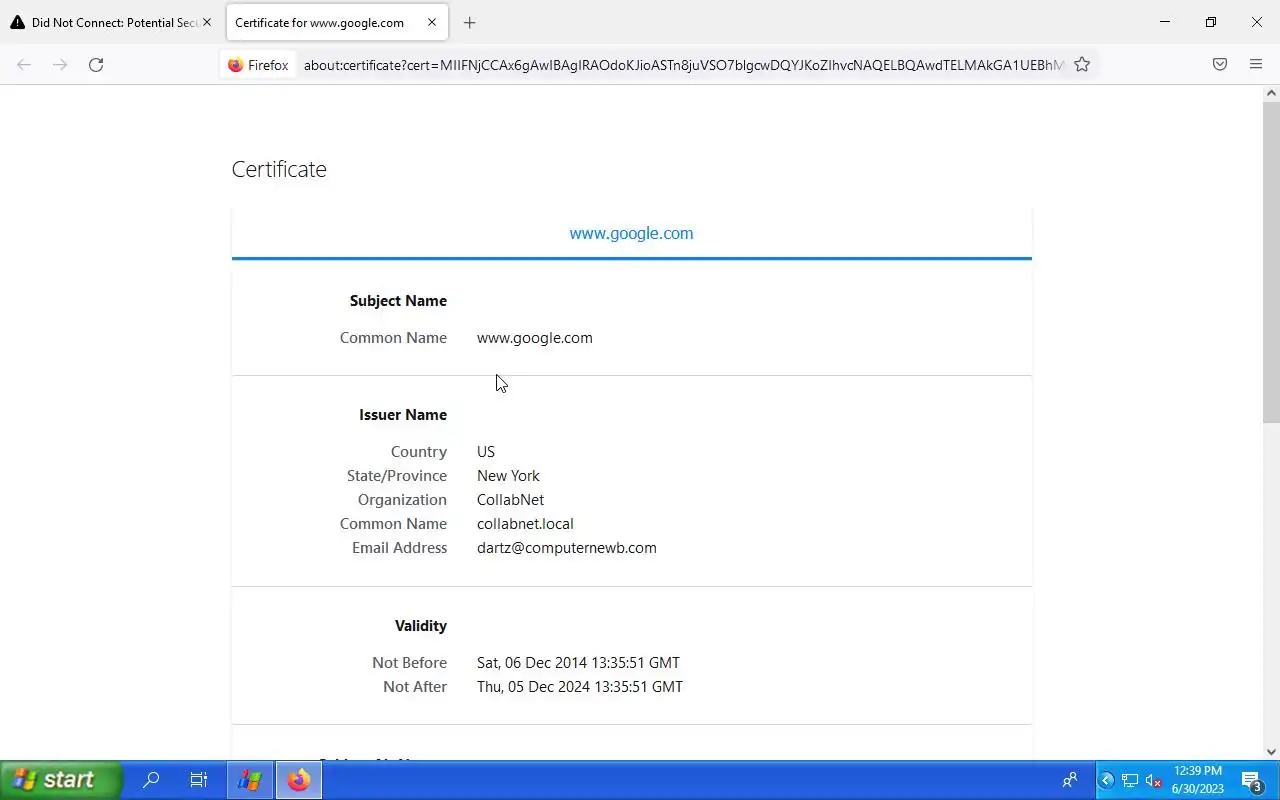Open a new browser tab
Image resolution: width=1280 pixels, height=800 pixels.
click(x=469, y=22)
